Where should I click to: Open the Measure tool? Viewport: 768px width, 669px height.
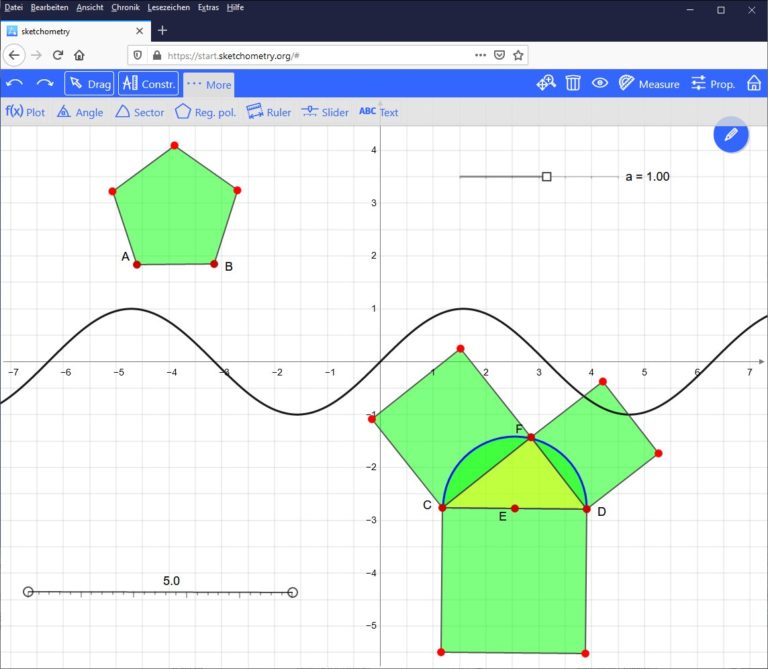click(648, 84)
